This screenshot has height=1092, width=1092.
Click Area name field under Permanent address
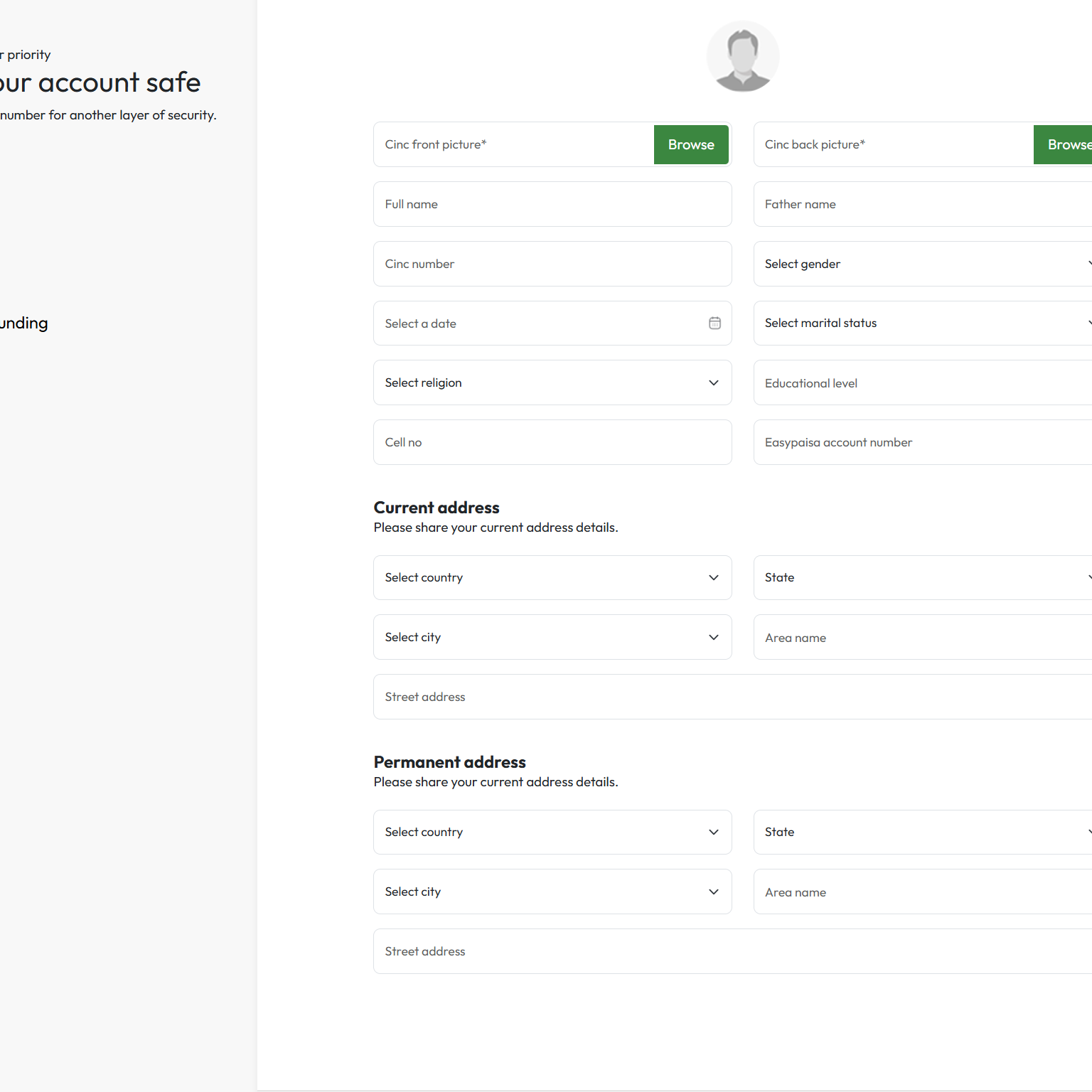(x=922, y=892)
